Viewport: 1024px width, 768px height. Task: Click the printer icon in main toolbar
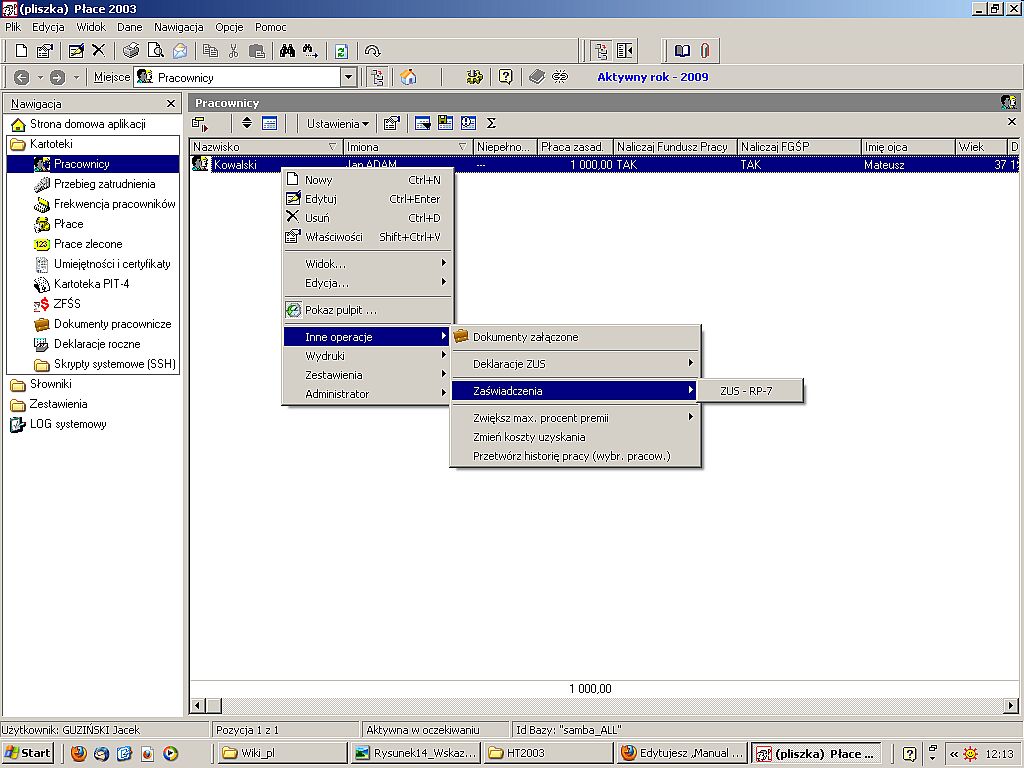point(131,51)
